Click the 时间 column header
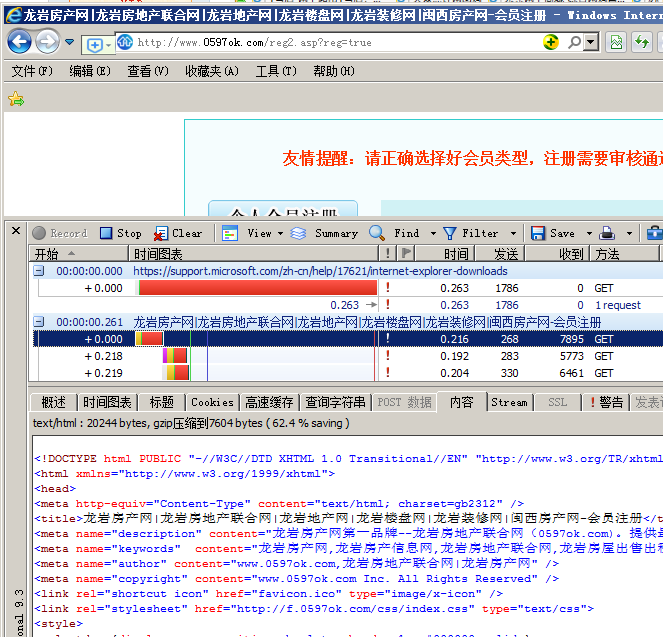The image size is (663, 637). (x=445, y=254)
